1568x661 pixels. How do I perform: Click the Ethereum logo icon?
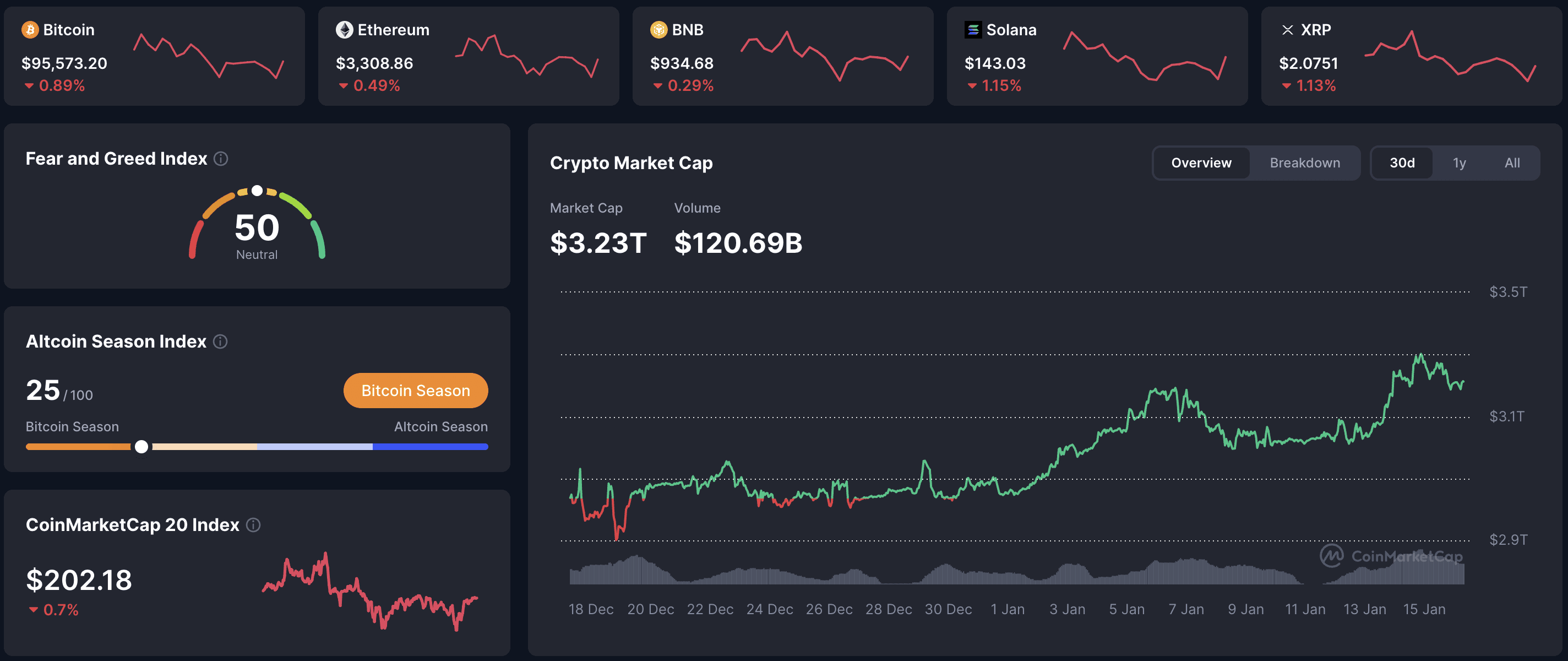pos(344,29)
